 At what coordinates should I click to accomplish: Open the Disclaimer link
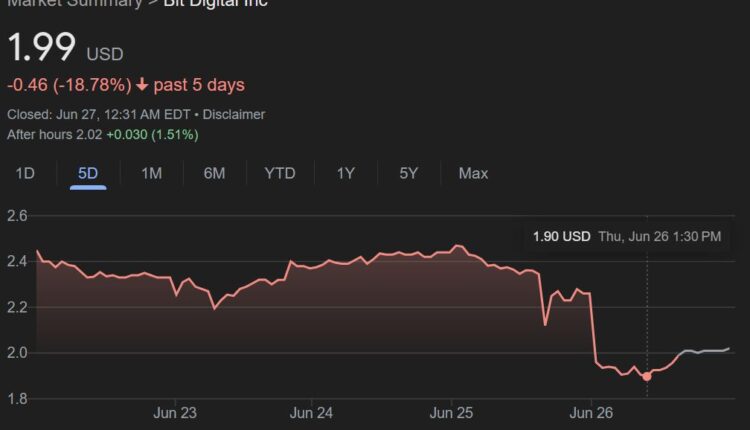pyautogui.click(x=234, y=115)
